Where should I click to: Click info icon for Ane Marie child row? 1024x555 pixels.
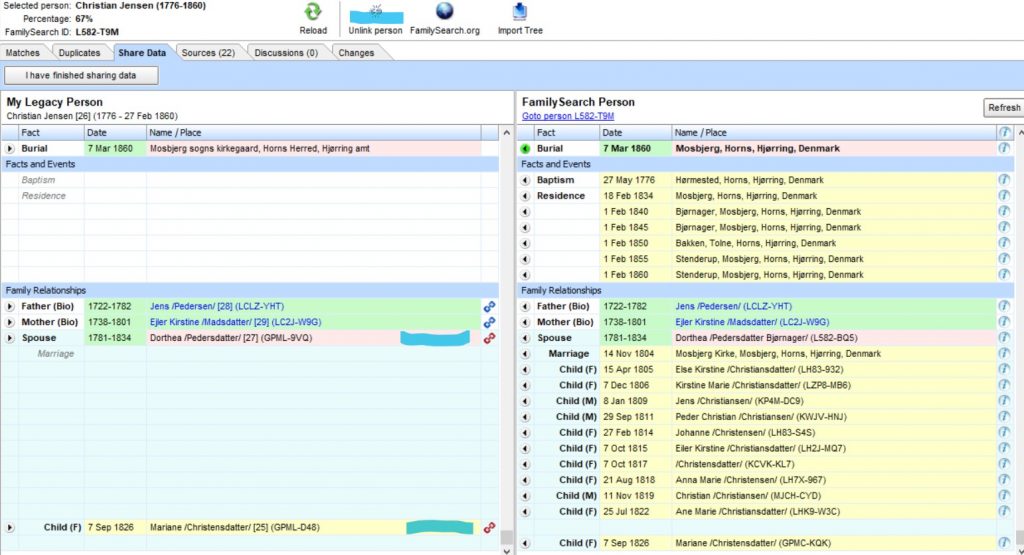tap(1004, 511)
